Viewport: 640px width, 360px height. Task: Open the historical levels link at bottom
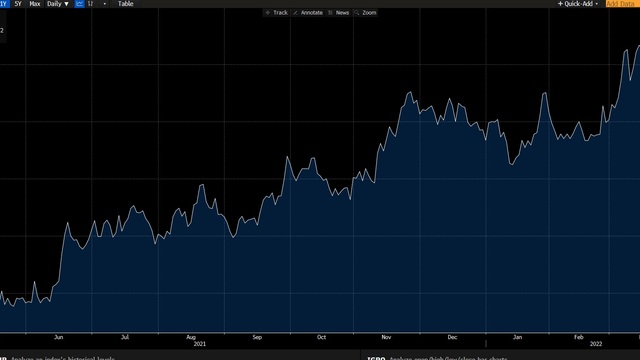tap(62, 358)
